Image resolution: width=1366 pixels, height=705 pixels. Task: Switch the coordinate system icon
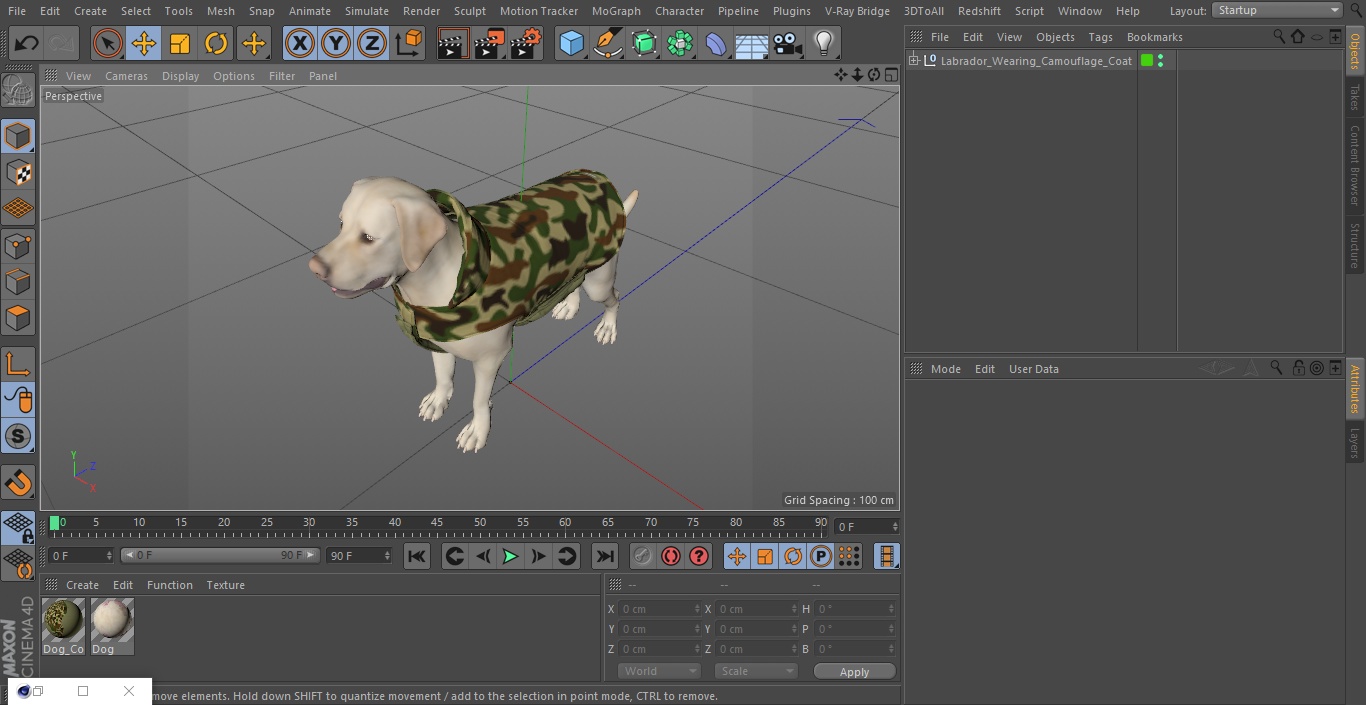click(x=409, y=43)
